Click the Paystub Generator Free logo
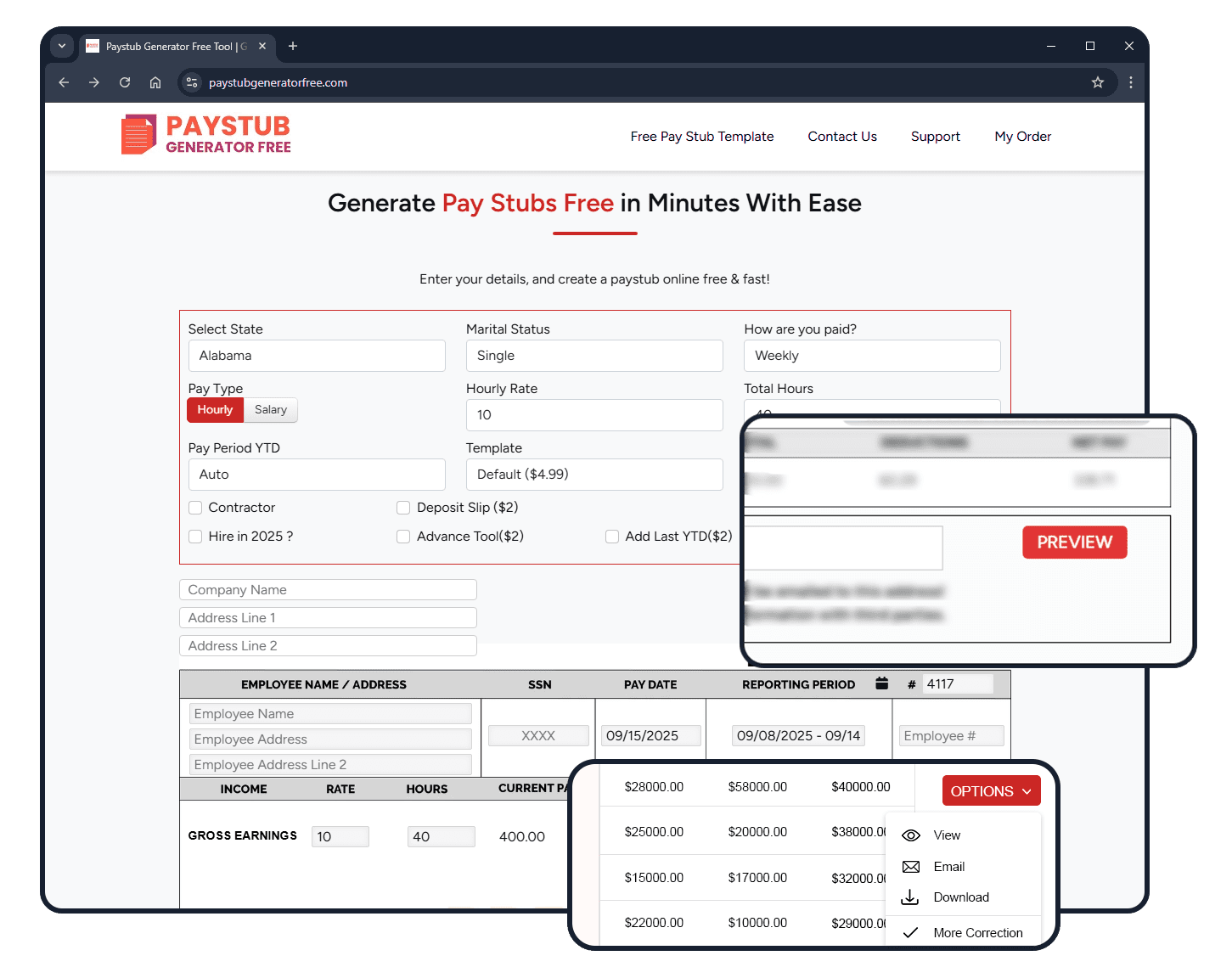The height and width of the screenshot is (967, 1232). tap(206, 135)
